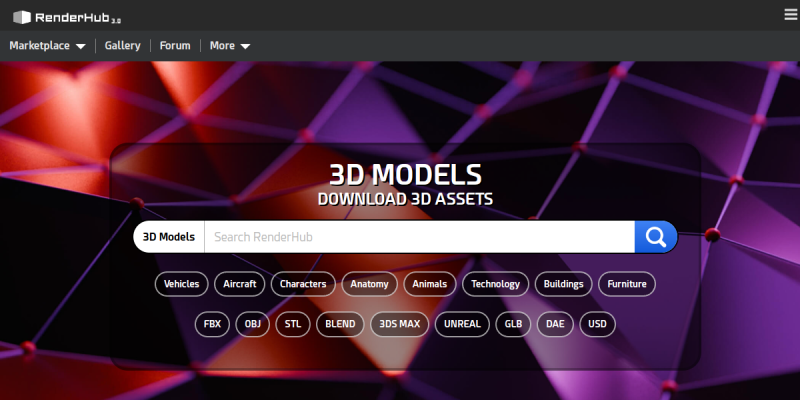This screenshot has width=800, height=400.
Task: Click the blue magnifier search button
Action: coord(656,237)
